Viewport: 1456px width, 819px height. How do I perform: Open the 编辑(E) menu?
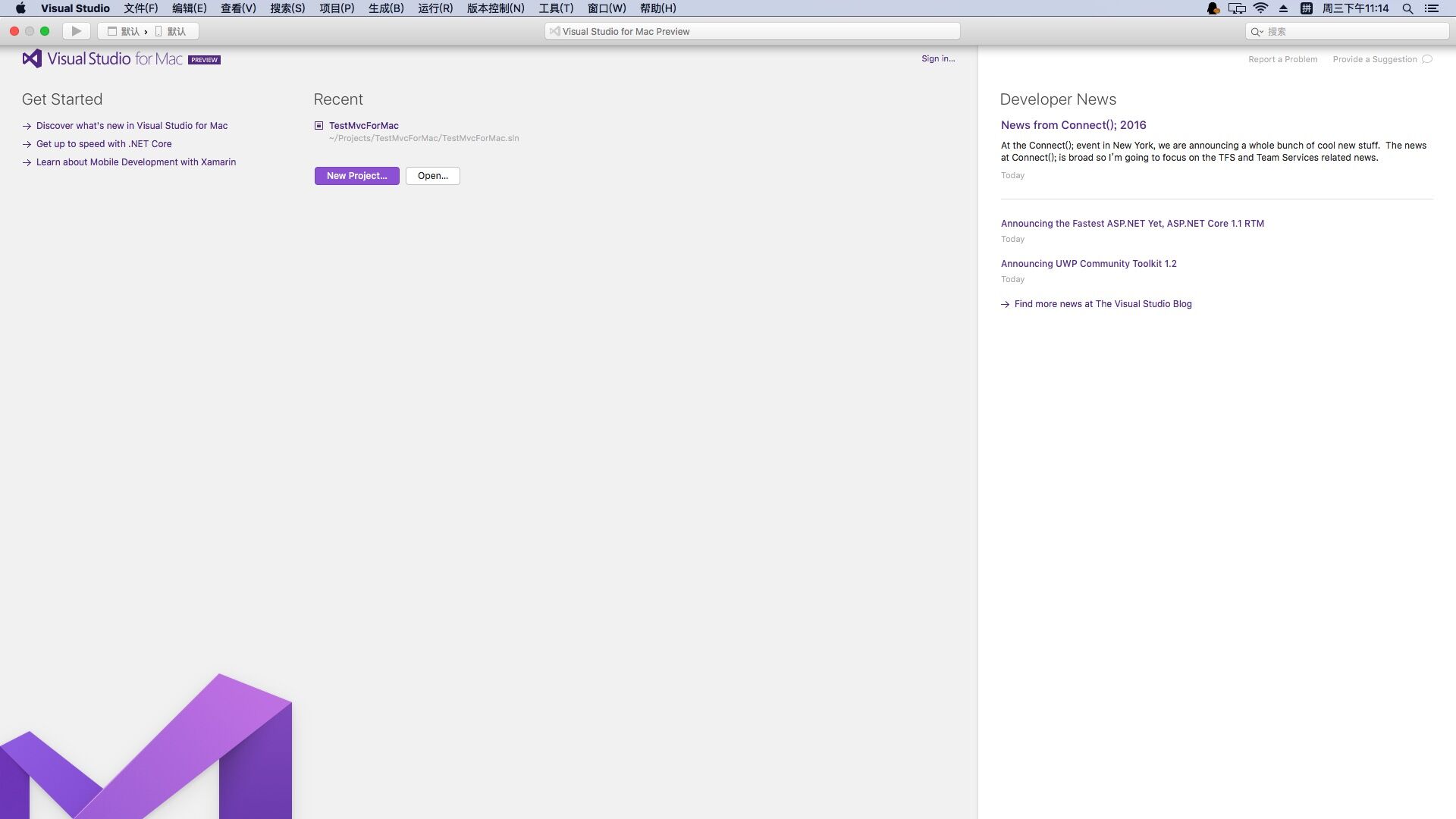[189, 8]
